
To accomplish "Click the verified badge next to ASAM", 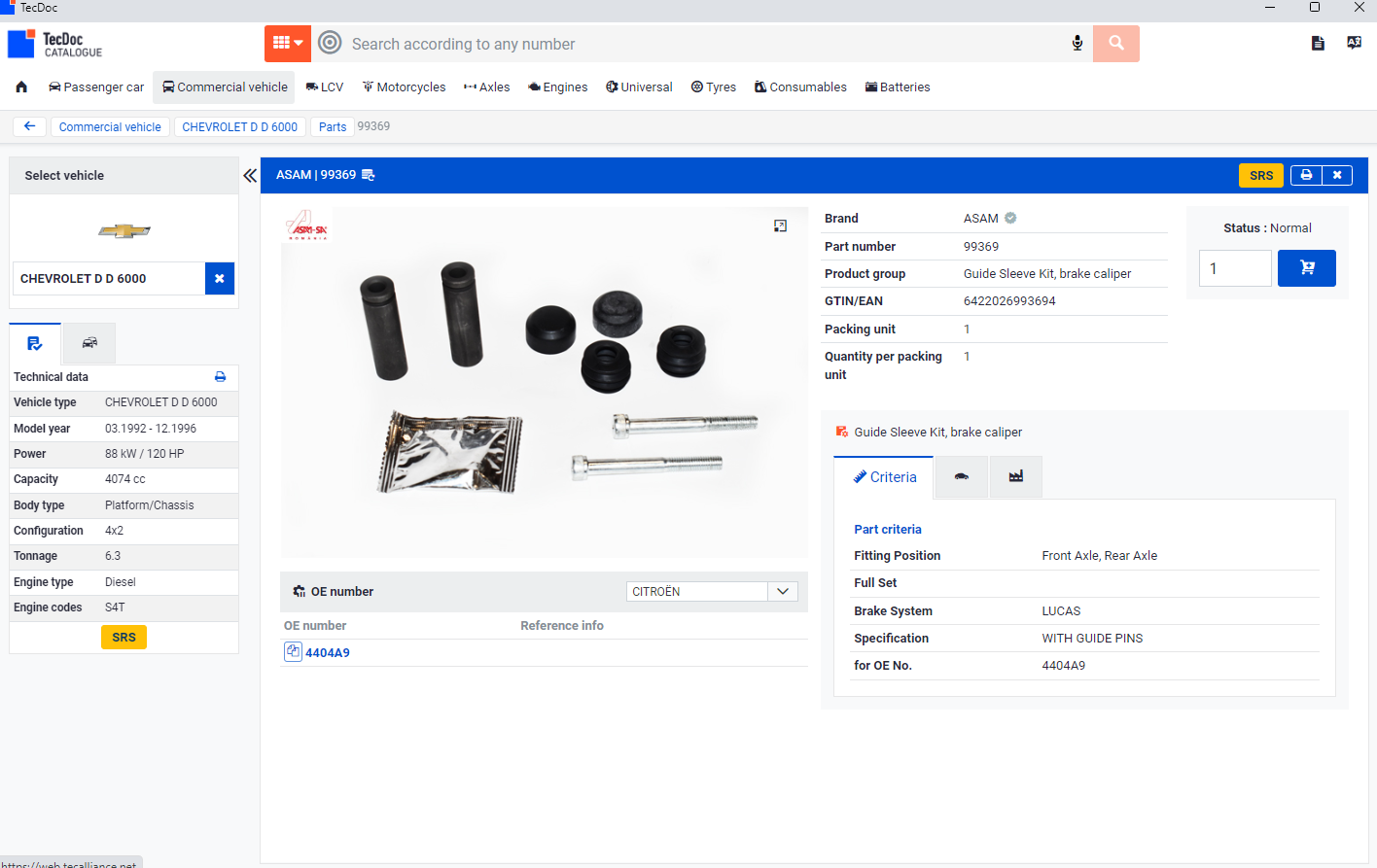I will tap(1010, 218).
